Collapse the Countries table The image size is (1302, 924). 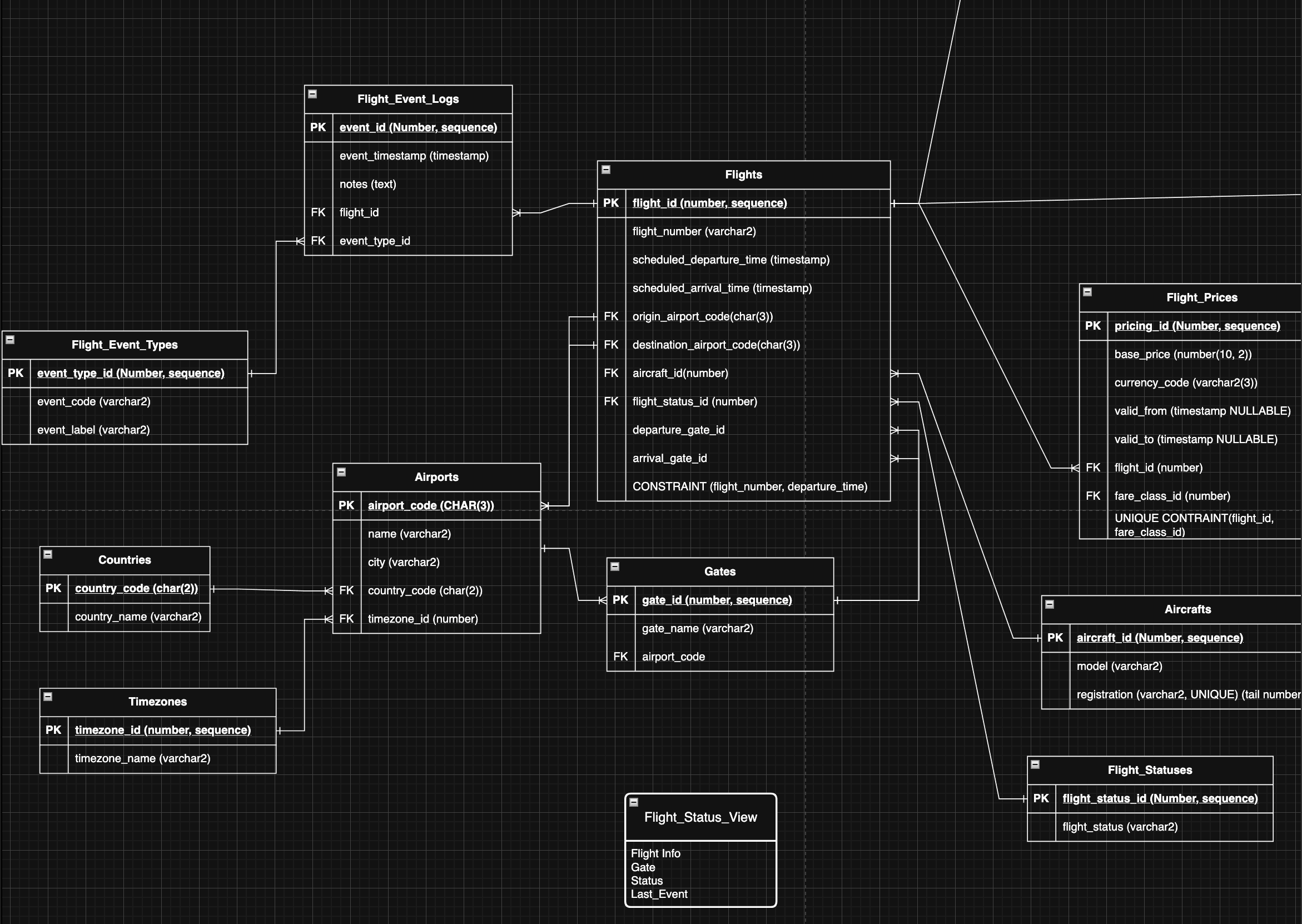[48, 554]
